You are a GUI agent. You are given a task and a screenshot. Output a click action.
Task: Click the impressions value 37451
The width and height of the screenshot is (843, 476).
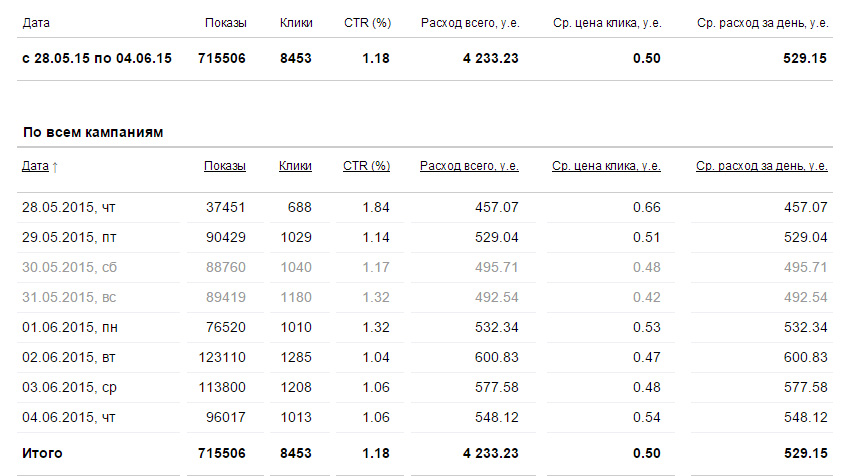(x=226, y=207)
